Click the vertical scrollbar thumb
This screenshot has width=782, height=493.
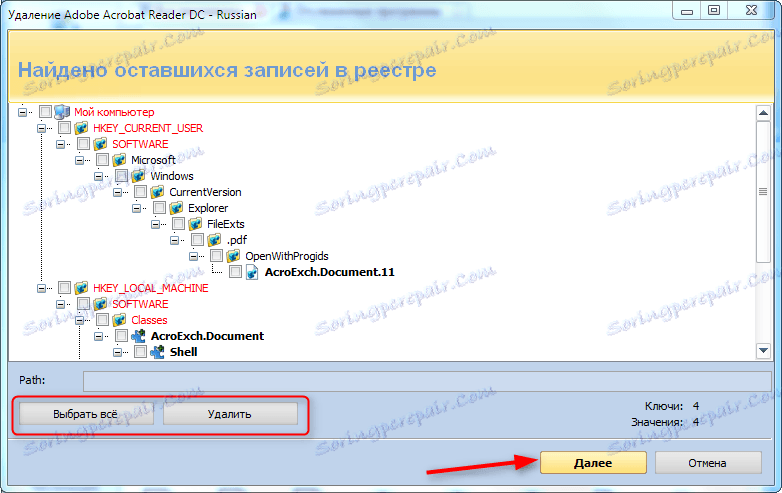tap(763, 191)
